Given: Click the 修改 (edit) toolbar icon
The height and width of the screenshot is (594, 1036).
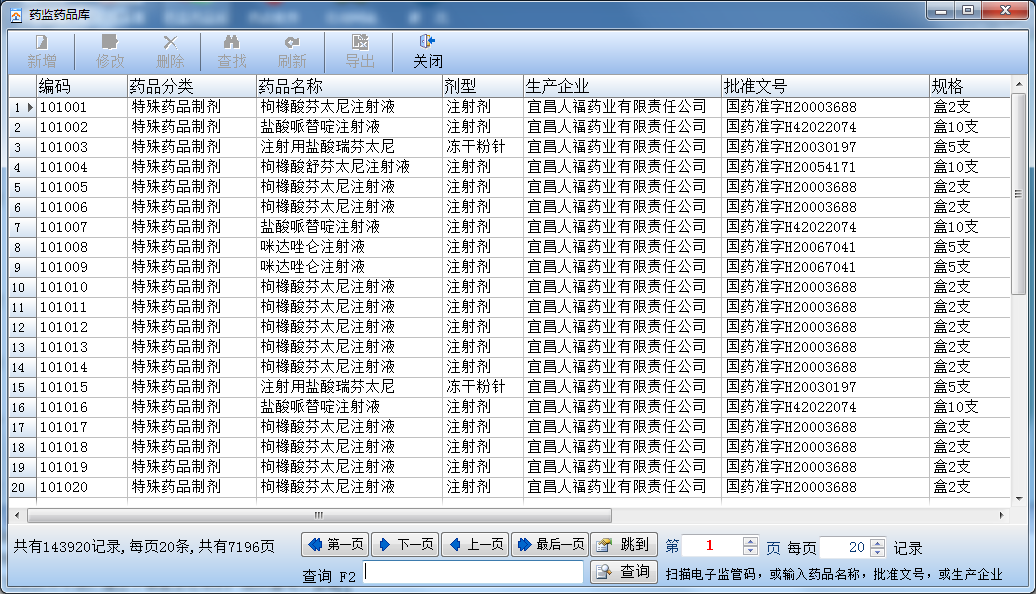Looking at the screenshot, I should click(x=110, y=52).
